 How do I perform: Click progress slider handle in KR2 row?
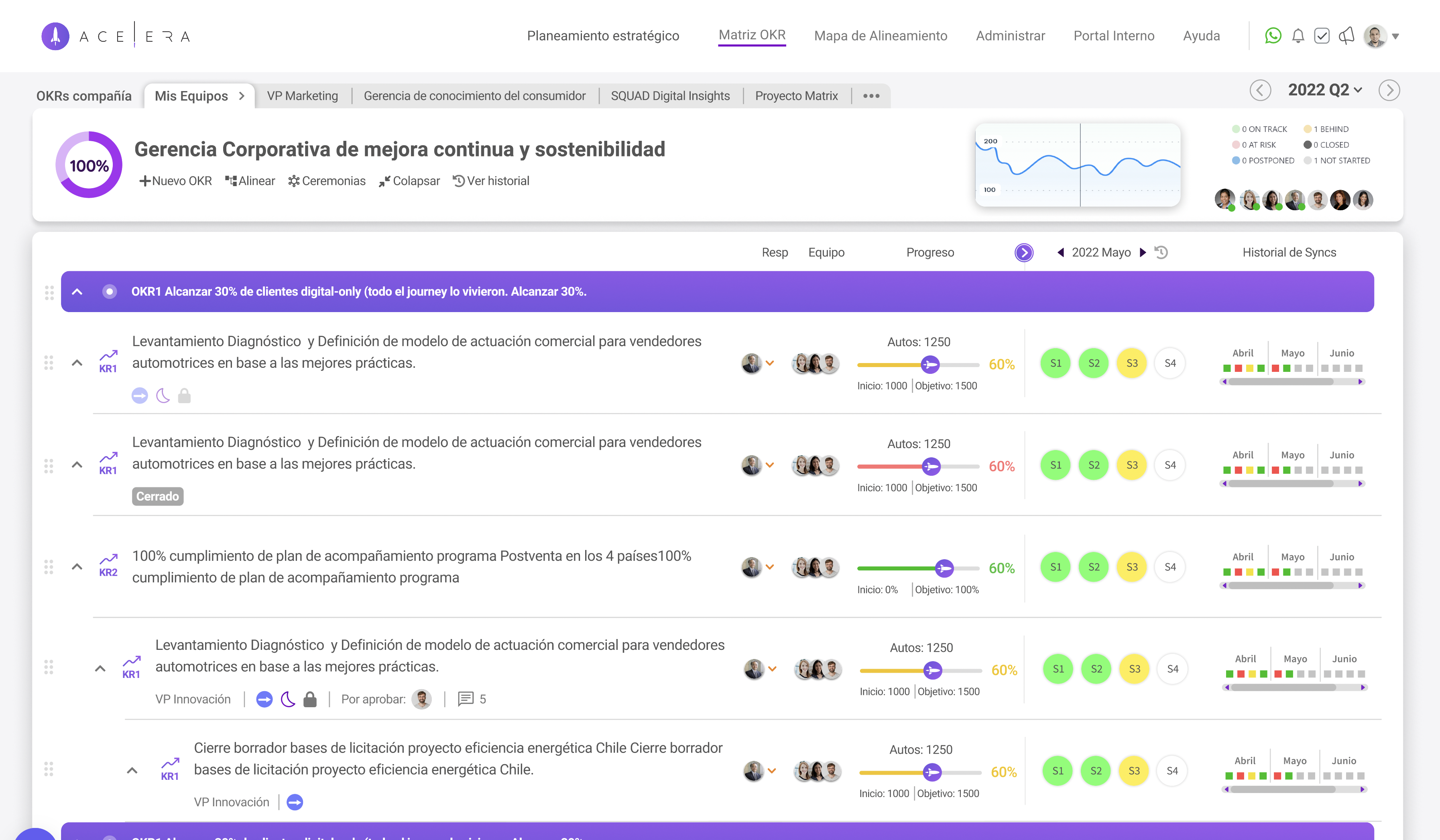tap(944, 568)
